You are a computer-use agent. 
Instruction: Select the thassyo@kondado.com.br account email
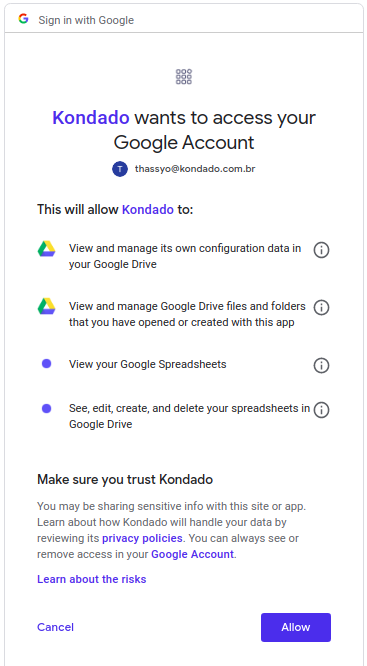pyautogui.click(x=195, y=169)
